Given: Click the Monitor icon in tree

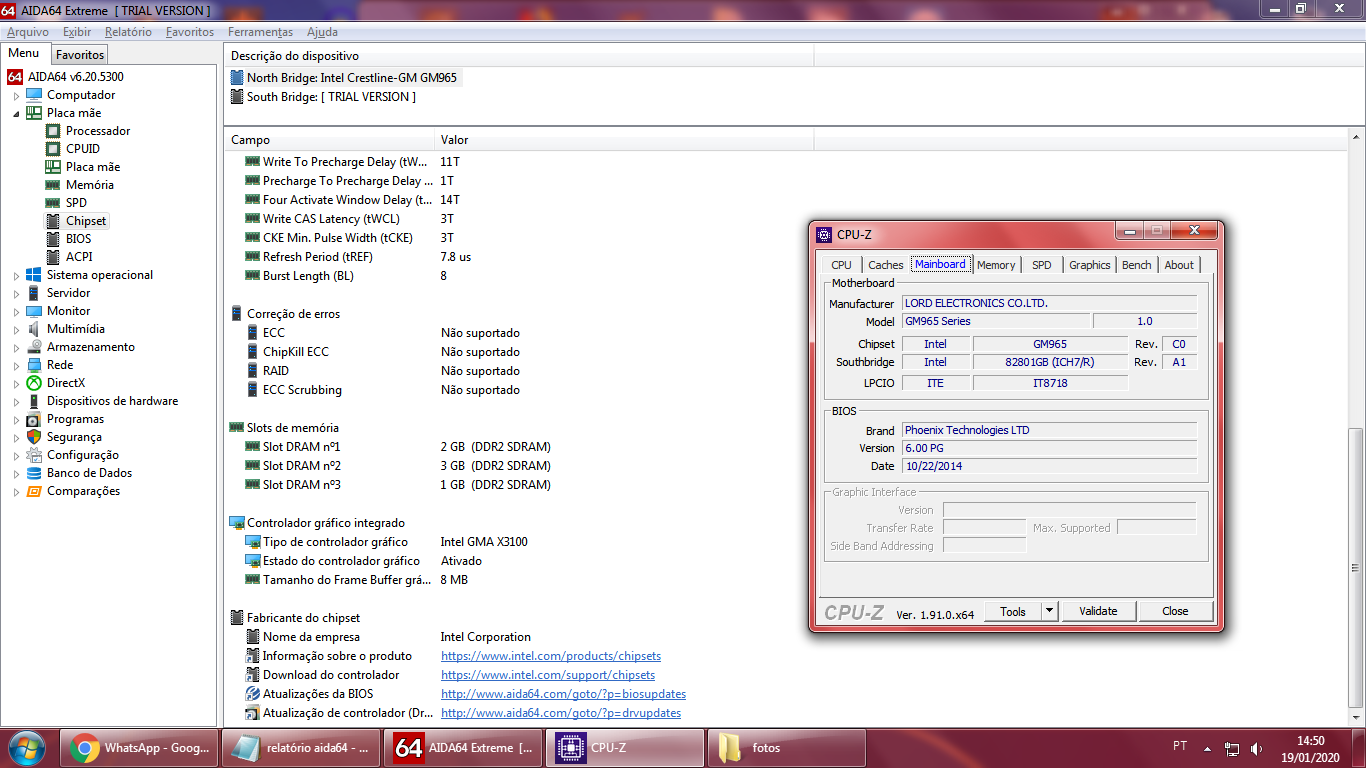Looking at the screenshot, I should (x=34, y=311).
